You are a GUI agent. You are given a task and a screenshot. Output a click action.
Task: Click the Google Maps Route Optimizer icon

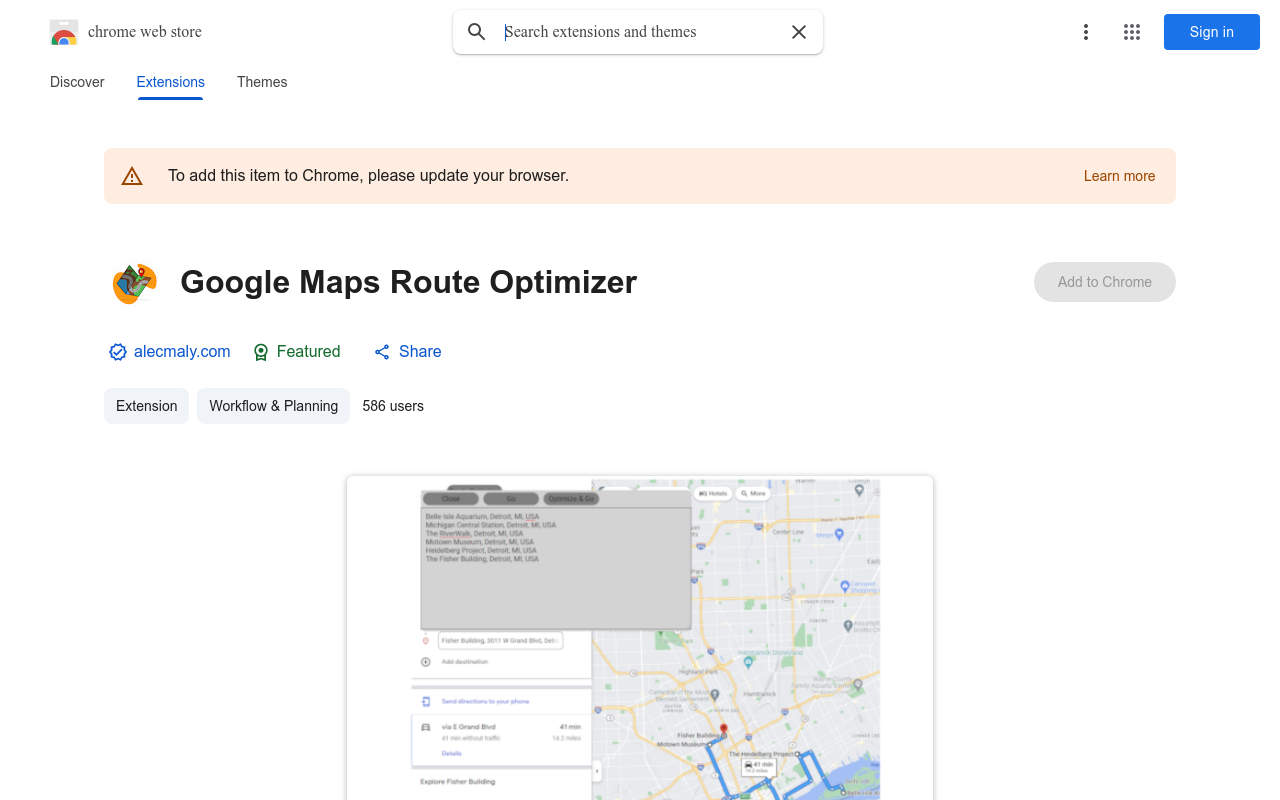click(x=134, y=283)
